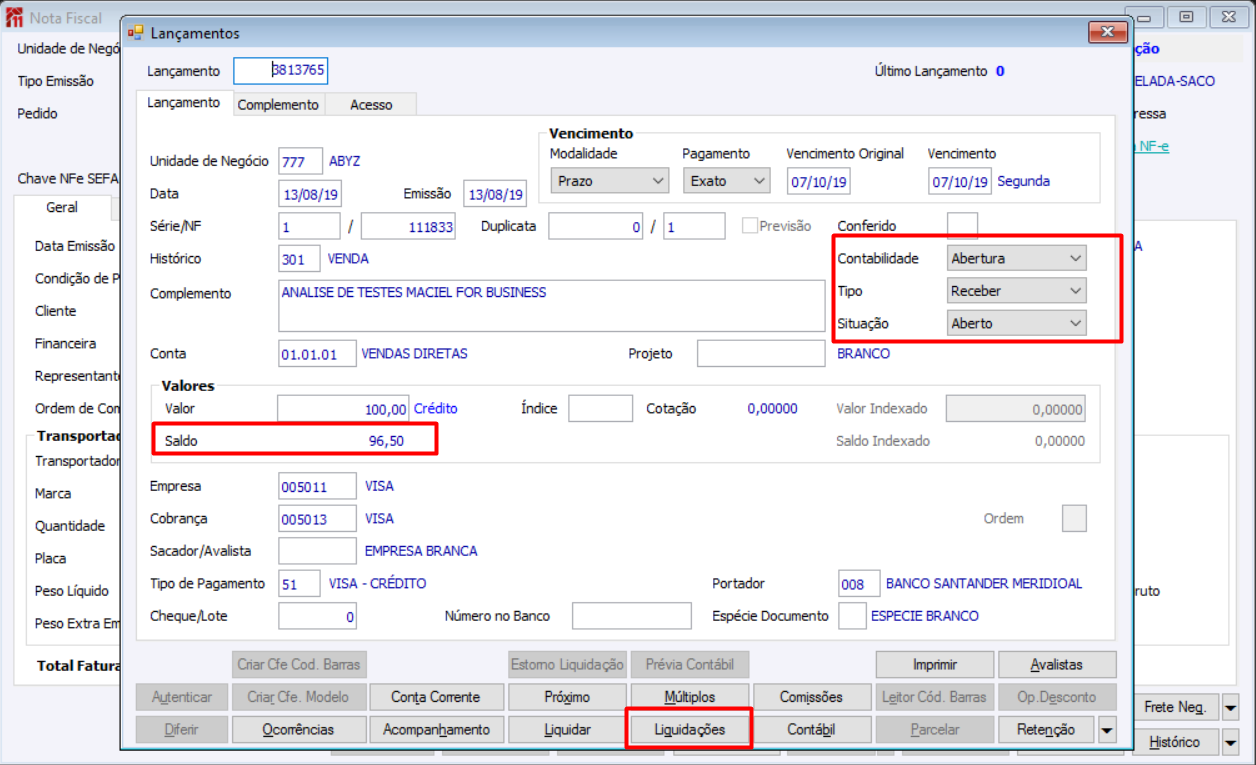This screenshot has width=1256, height=765.
Task: Click the Ocorrências button
Action: pyautogui.click(x=298, y=730)
